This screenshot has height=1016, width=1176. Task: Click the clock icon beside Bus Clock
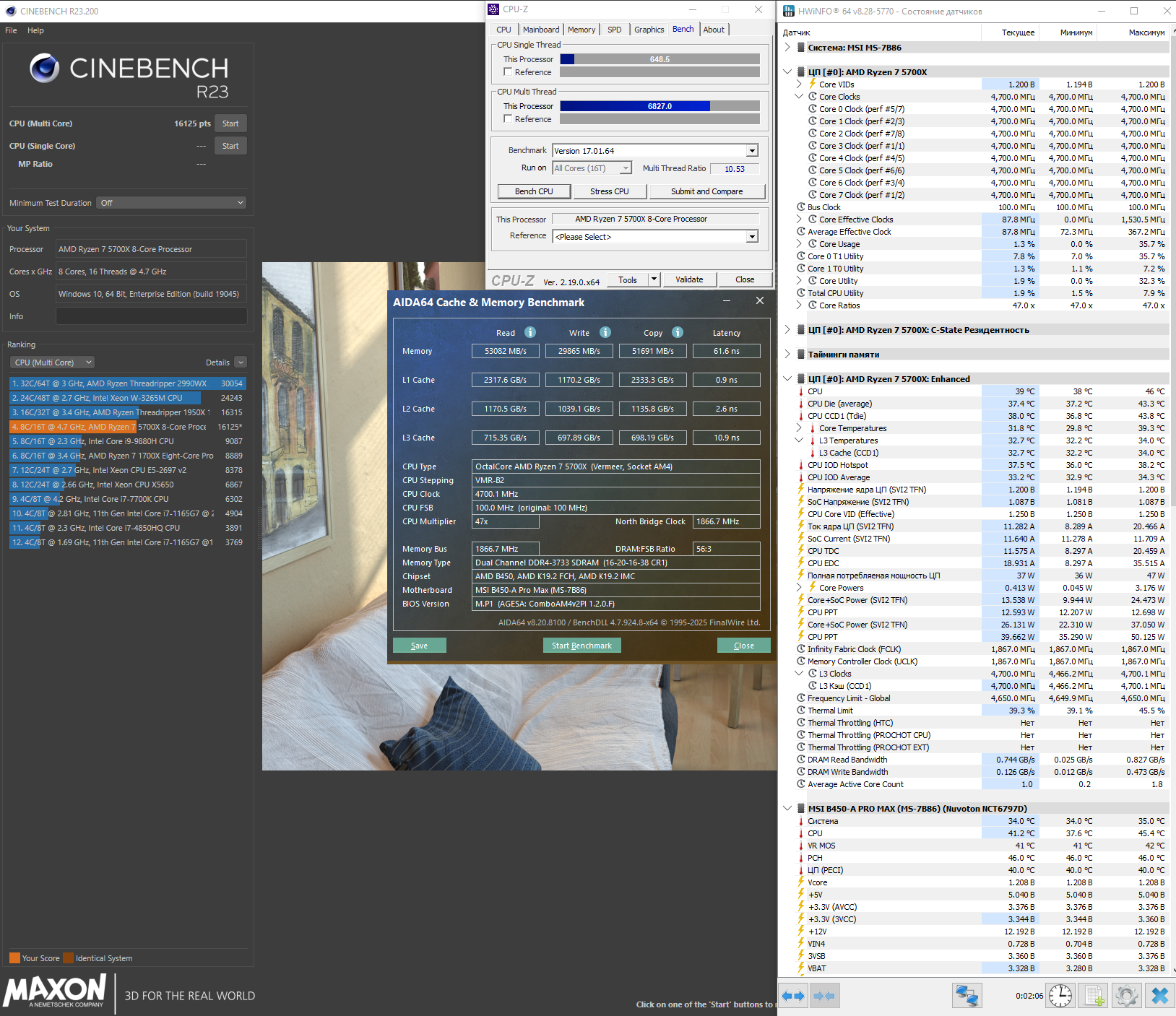click(801, 207)
